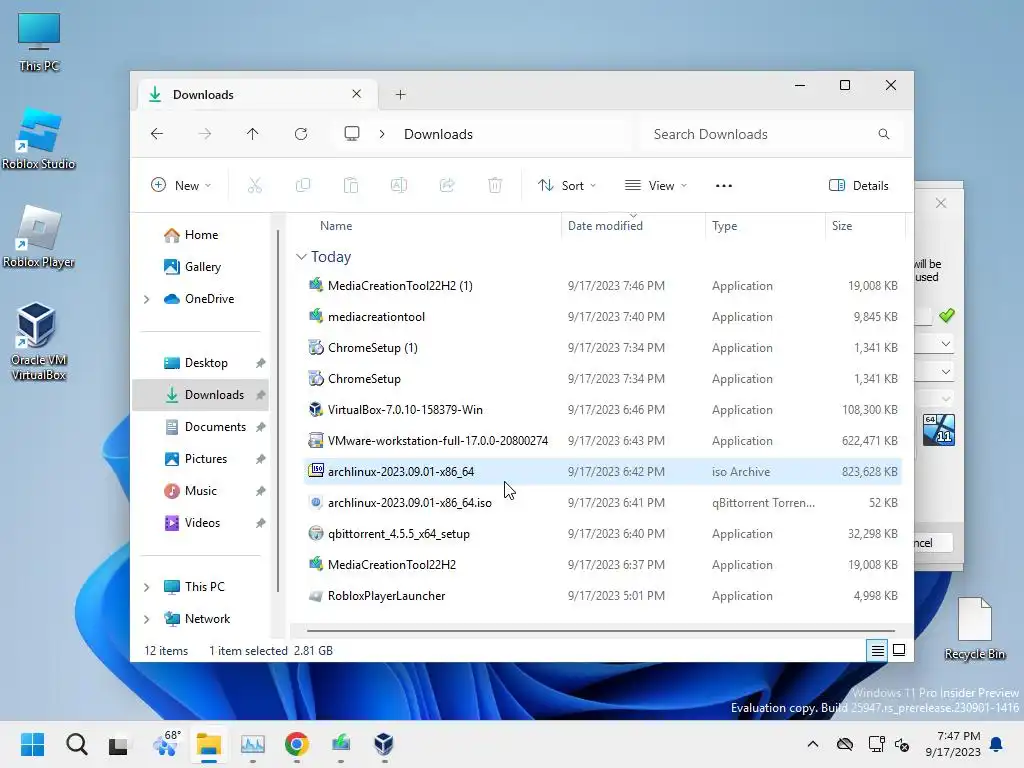Open the View dropdown
This screenshot has width=1024, height=768.
(x=656, y=185)
